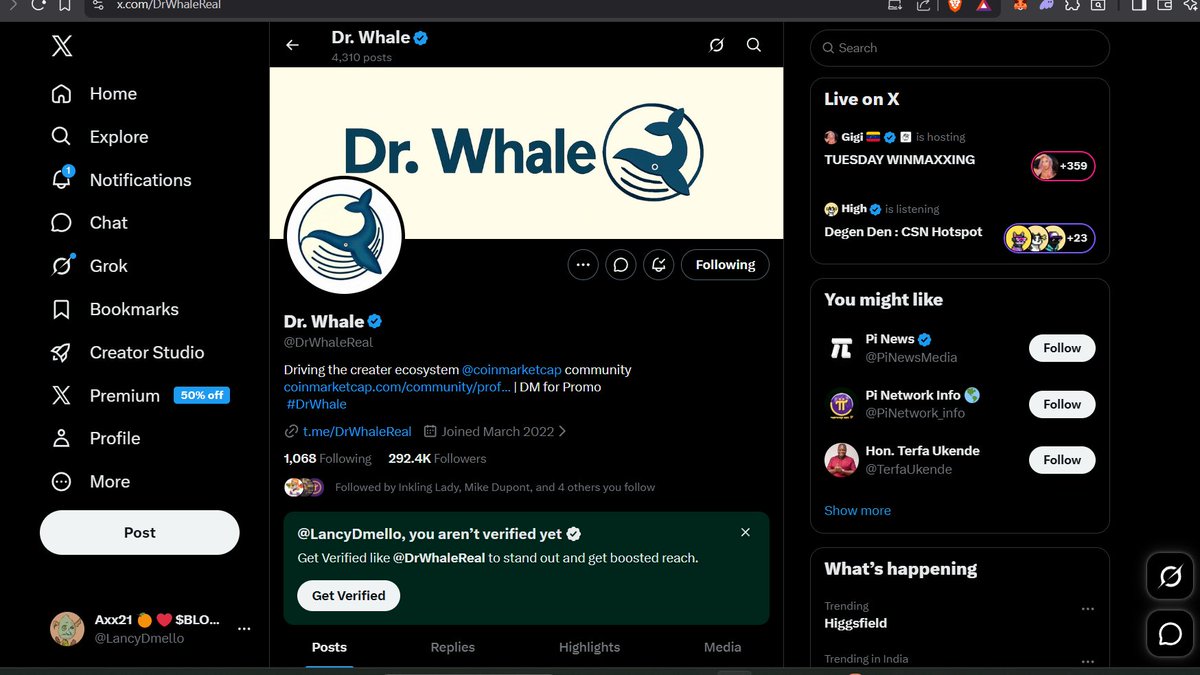Switch to the Posts tab
Screen dimensions: 1200x675
pyautogui.click(x=329, y=647)
